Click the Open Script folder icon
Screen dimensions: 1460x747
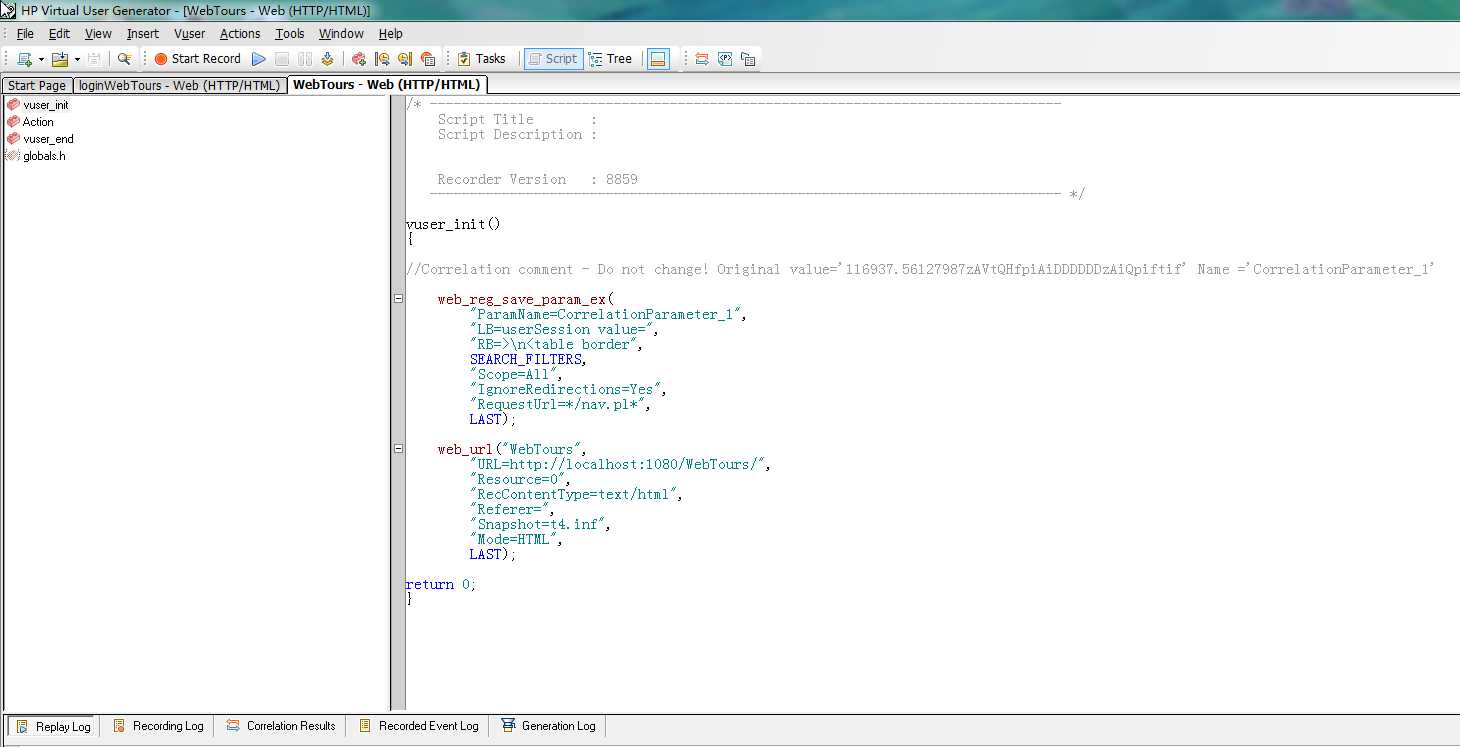coord(59,59)
